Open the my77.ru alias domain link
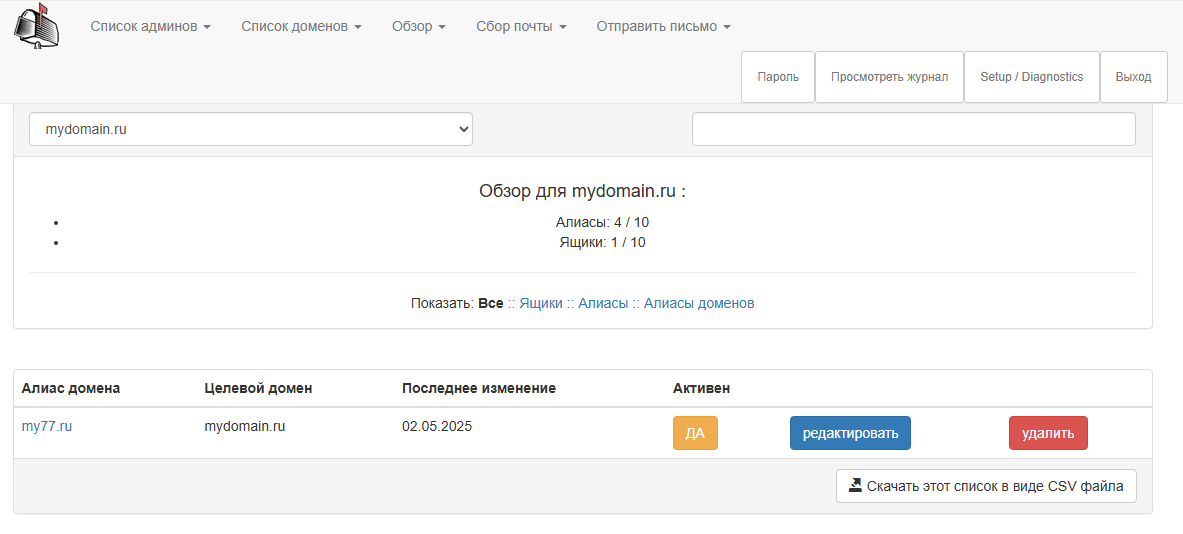 (47, 426)
